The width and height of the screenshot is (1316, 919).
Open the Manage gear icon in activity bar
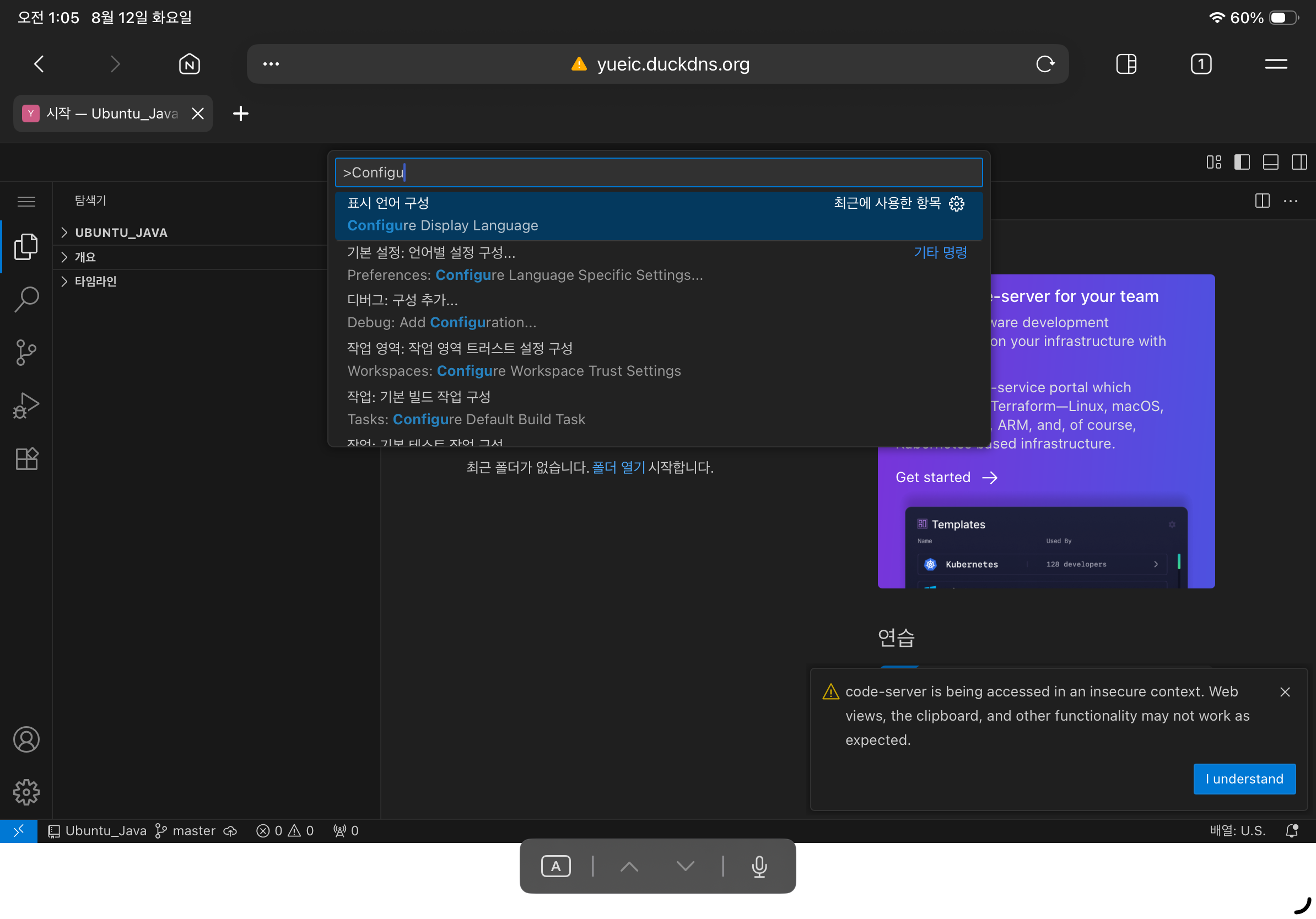[26, 792]
